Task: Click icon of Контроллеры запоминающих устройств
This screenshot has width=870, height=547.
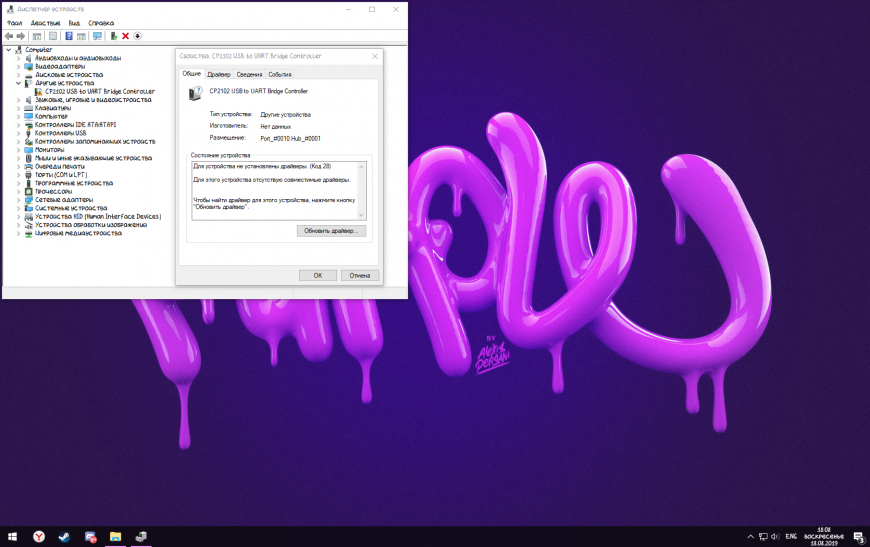Action: coord(29,141)
